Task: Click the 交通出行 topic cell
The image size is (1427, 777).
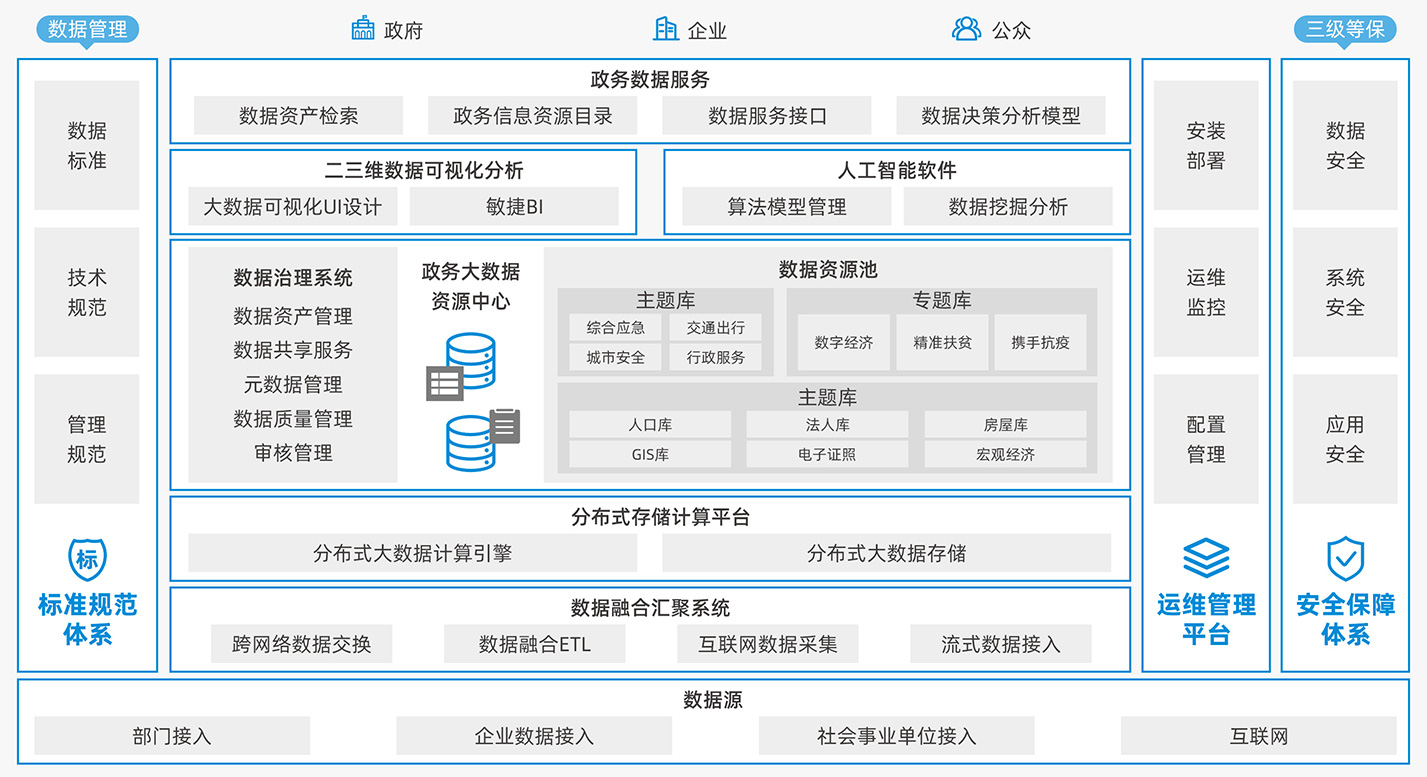Action: tap(716, 327)
